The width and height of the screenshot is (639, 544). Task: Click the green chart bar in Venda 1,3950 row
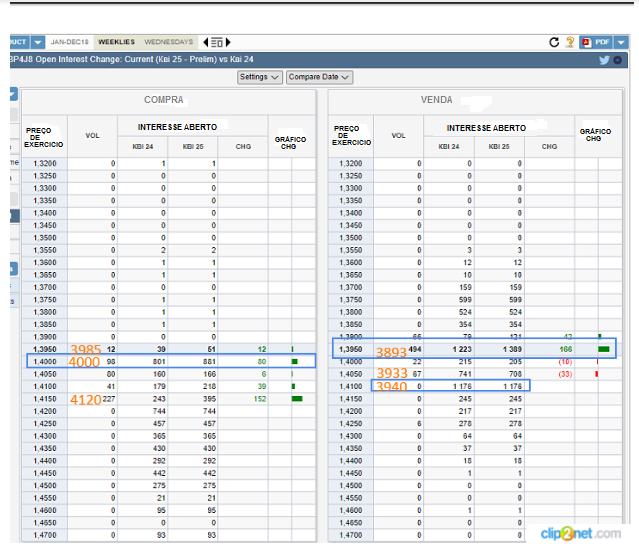(x=603, y=349)
